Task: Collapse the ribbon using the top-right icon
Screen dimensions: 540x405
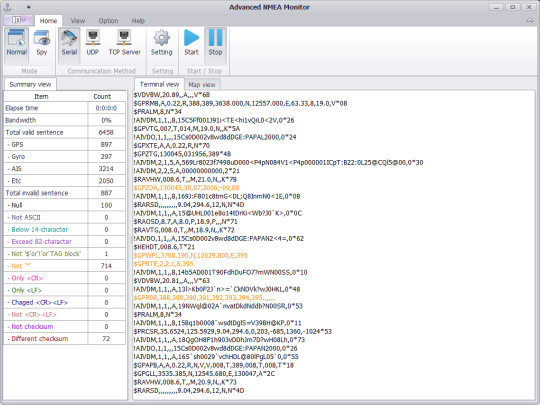Action: coord(530,21)
